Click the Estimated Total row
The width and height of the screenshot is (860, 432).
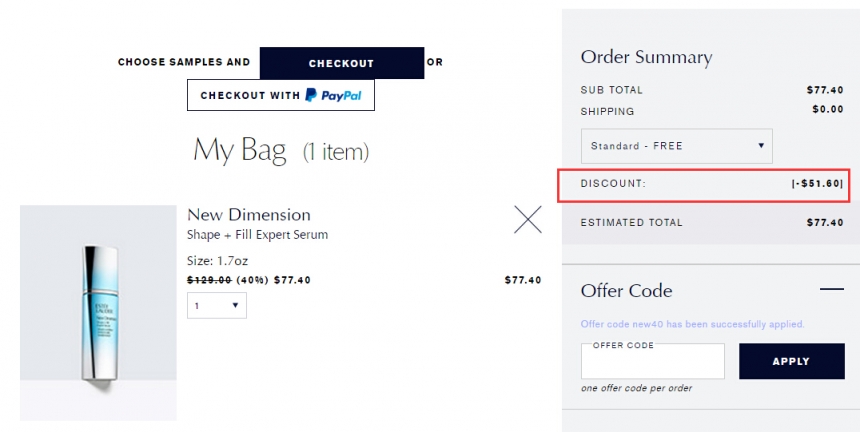tap(711, 223)
